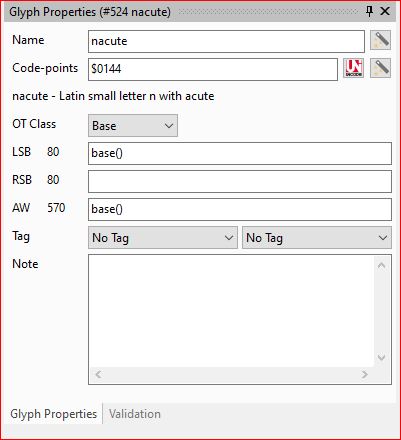Click the Note horizontal scroll right arrow
Screen dimensions: 401x440
[365, 374]
